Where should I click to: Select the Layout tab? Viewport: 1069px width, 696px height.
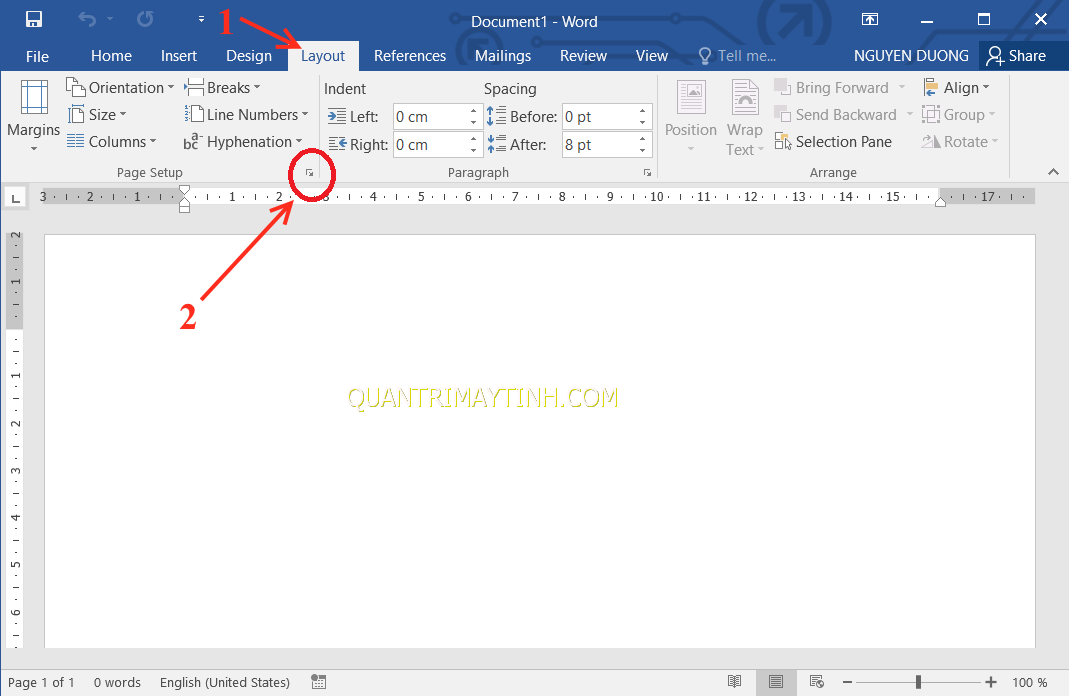click(x=323, y=56)
